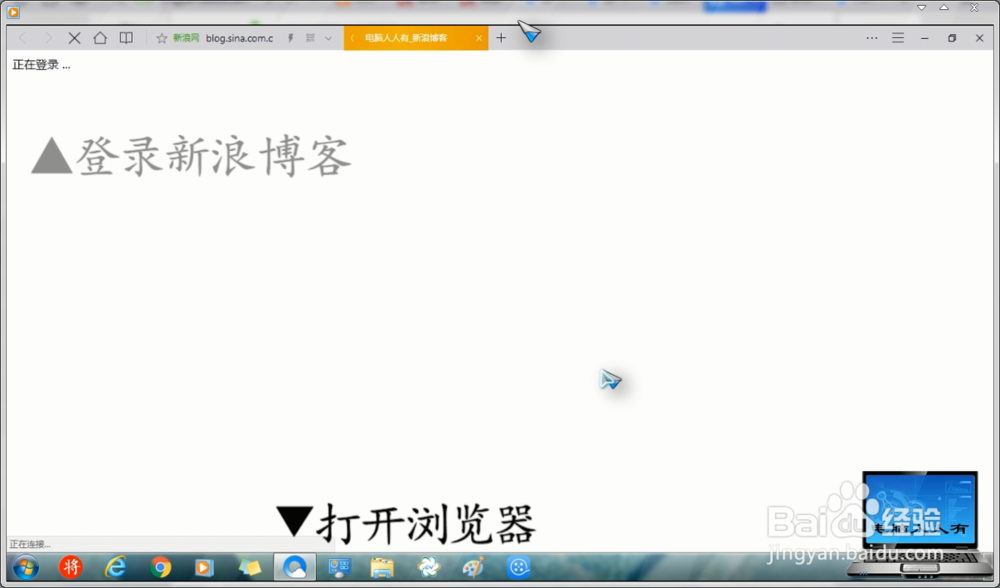
Task: Open the Windows Start menu
Action: coord(26,567)
